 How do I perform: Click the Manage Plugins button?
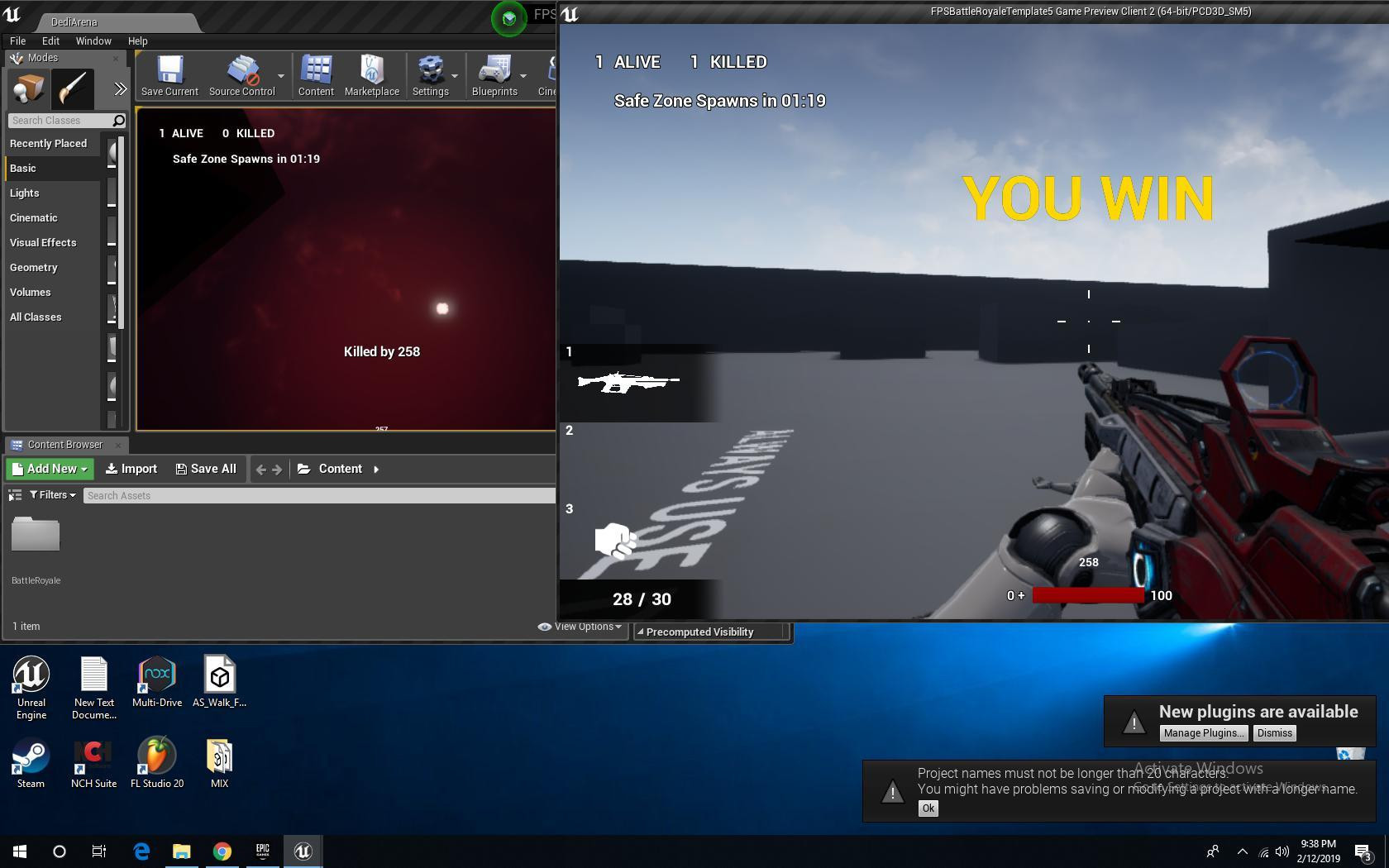[1203, 733]
